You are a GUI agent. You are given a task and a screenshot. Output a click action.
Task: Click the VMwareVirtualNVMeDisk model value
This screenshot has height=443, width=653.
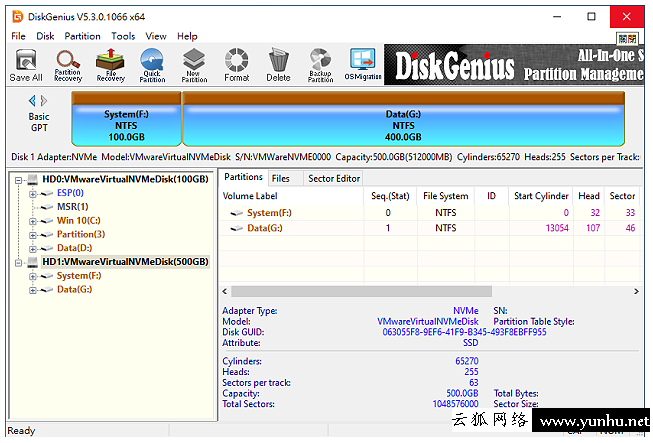click(428, 321)
